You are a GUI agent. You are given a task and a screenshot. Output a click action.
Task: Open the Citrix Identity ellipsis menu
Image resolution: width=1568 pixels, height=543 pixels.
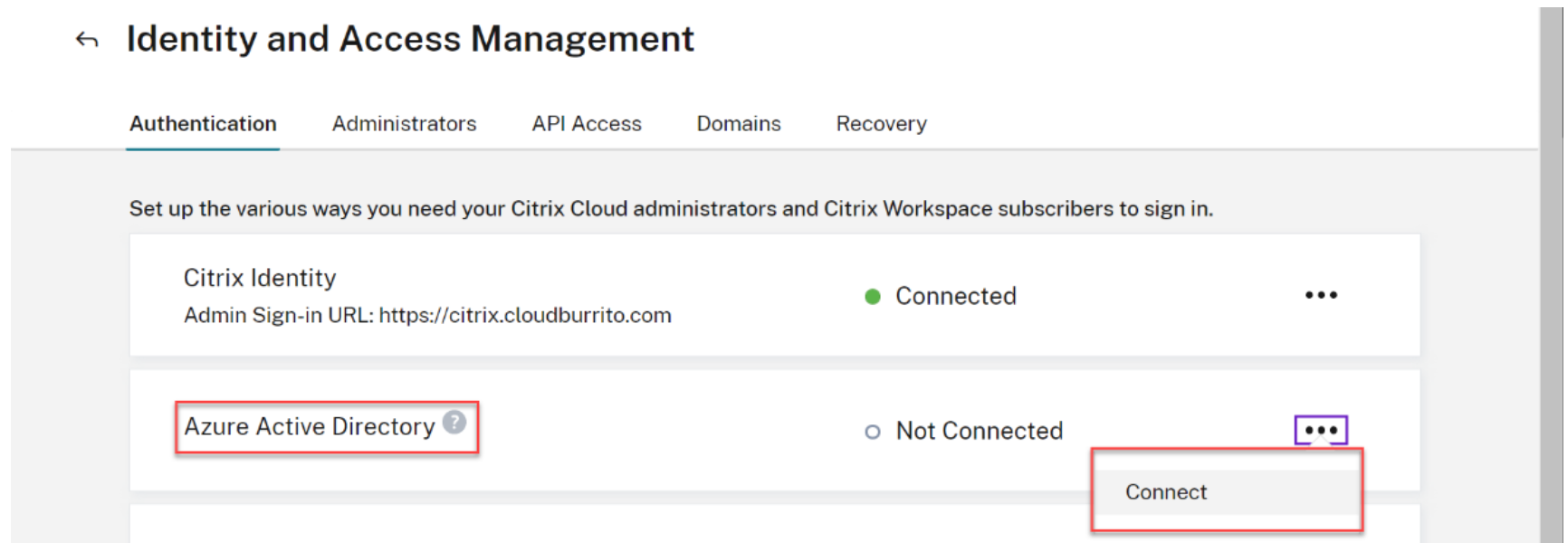(1321, 295)
